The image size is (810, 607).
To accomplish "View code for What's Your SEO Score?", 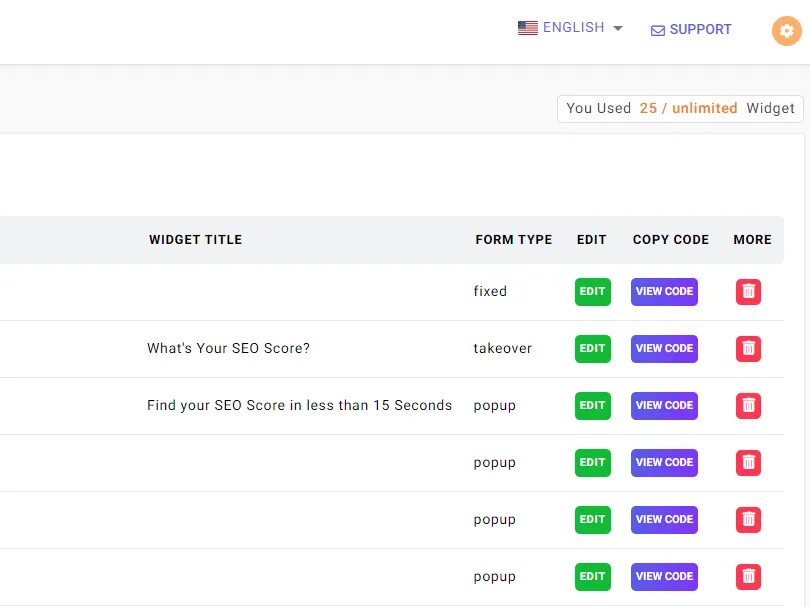I will tap(664, 349).
